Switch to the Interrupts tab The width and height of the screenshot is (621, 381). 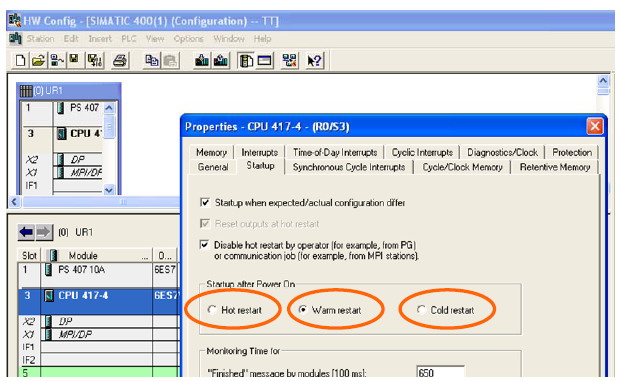tap(260, 152)
